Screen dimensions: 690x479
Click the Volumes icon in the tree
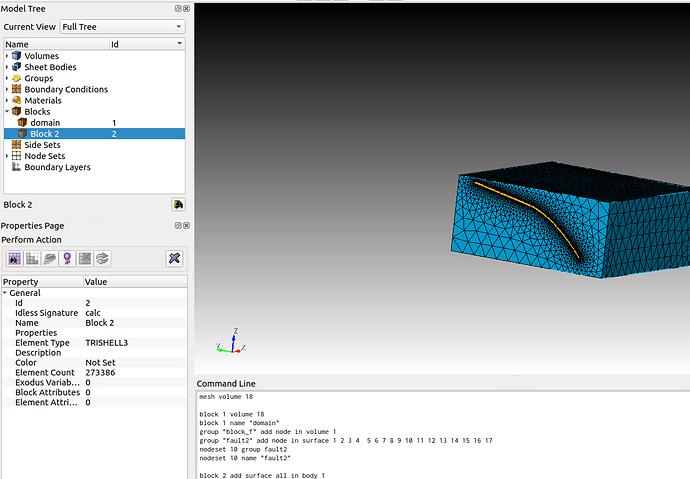[16, 55]
